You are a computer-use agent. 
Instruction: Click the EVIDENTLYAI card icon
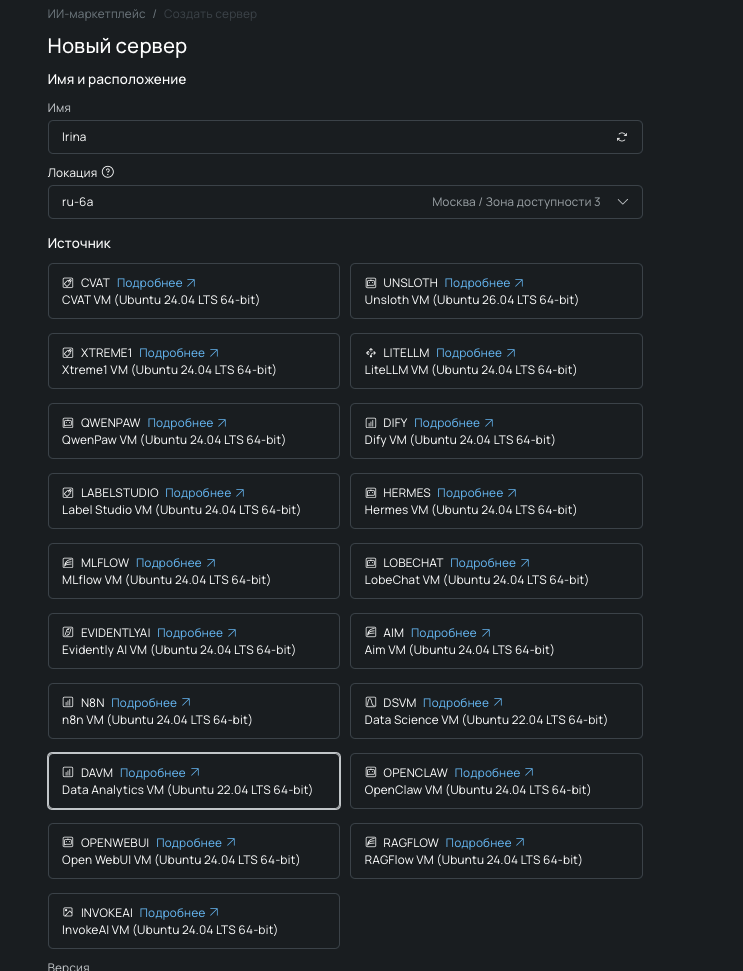click(x=68, y=632)
